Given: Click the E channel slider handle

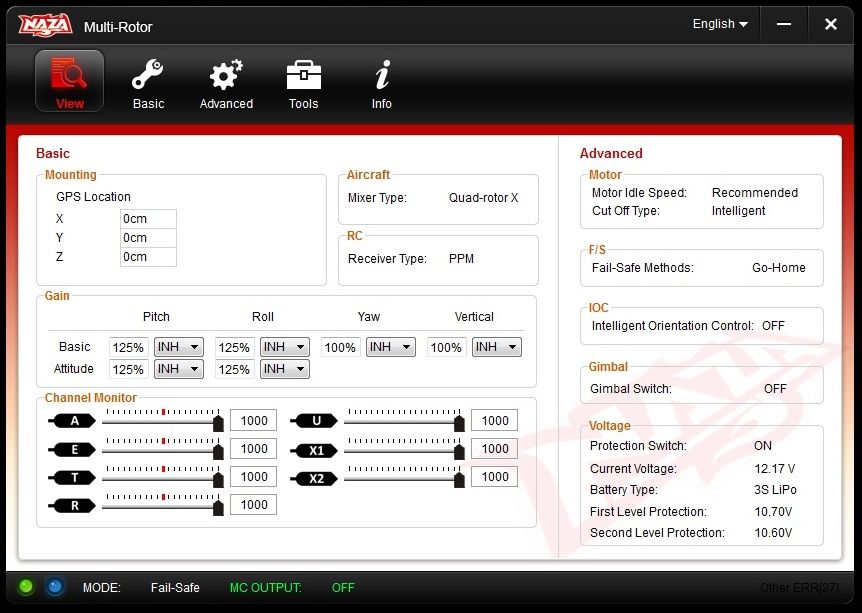Looking at the screenshot, I should tap(218, 452).
